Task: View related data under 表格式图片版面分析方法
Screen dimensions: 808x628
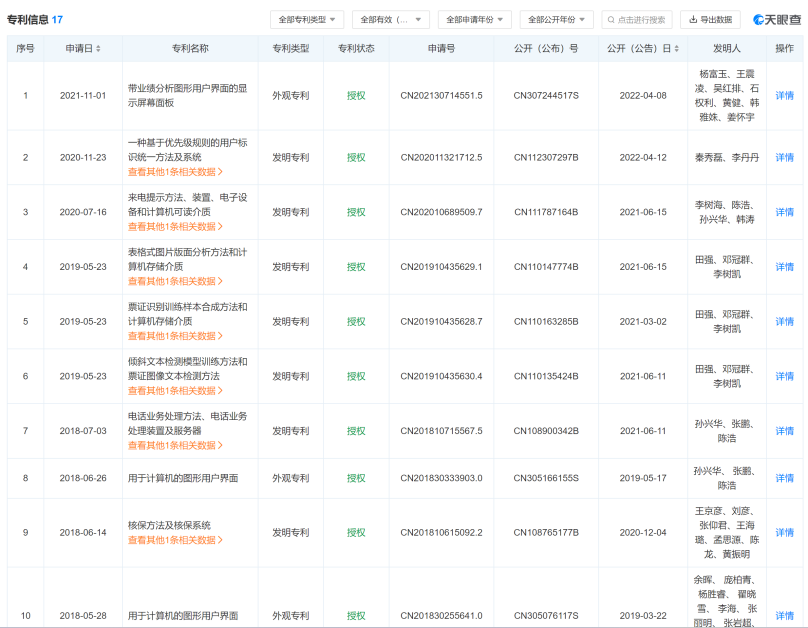Action: click(175, 281)
